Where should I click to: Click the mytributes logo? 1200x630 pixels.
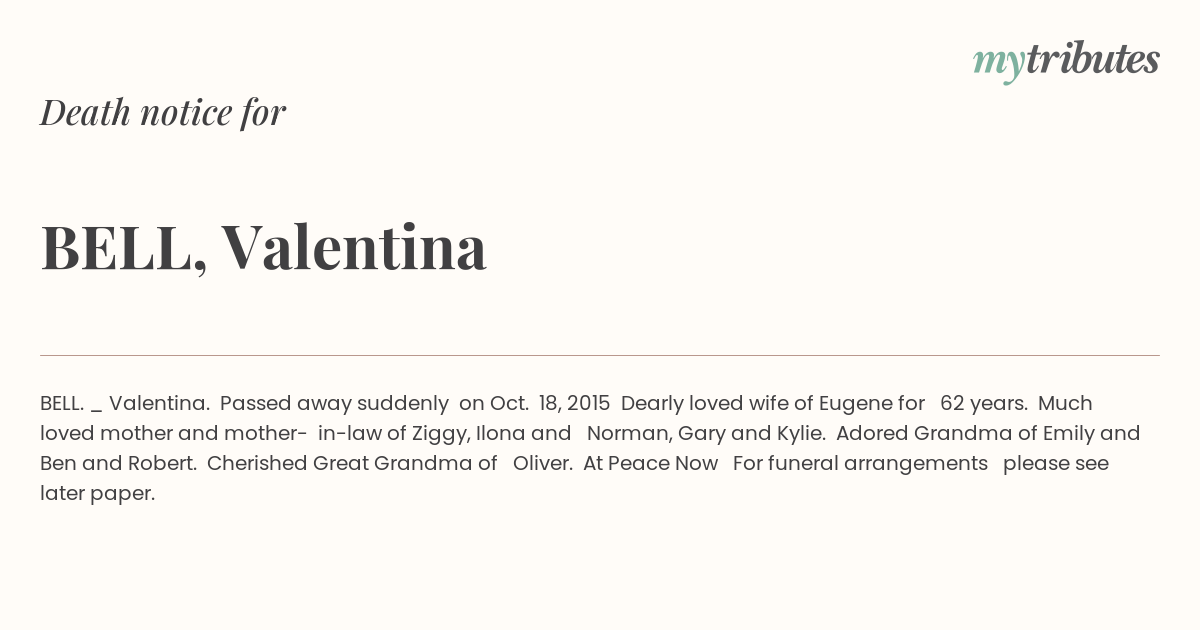click(x=1066, y=61)
